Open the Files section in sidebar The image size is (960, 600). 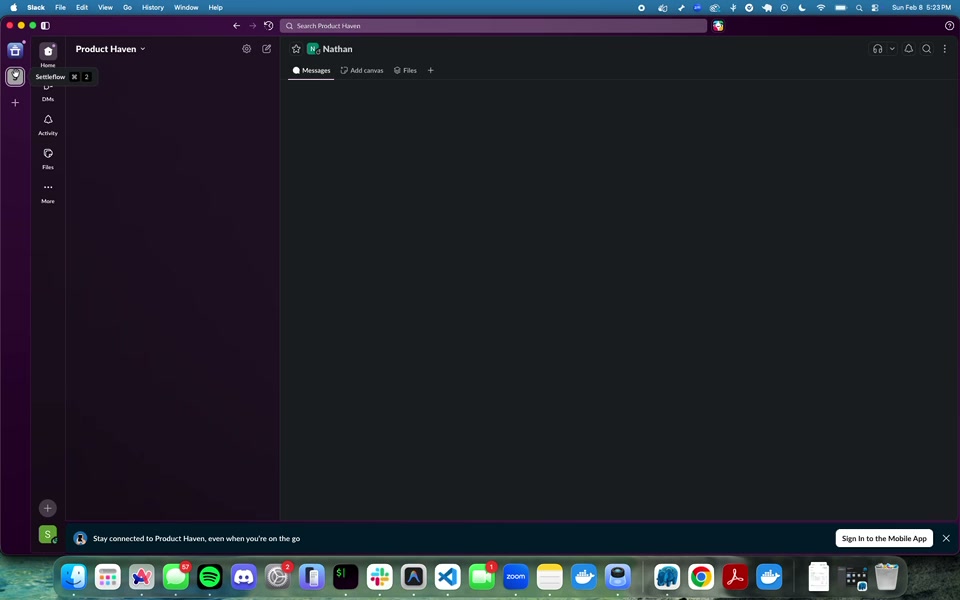[x=48, y=155]
